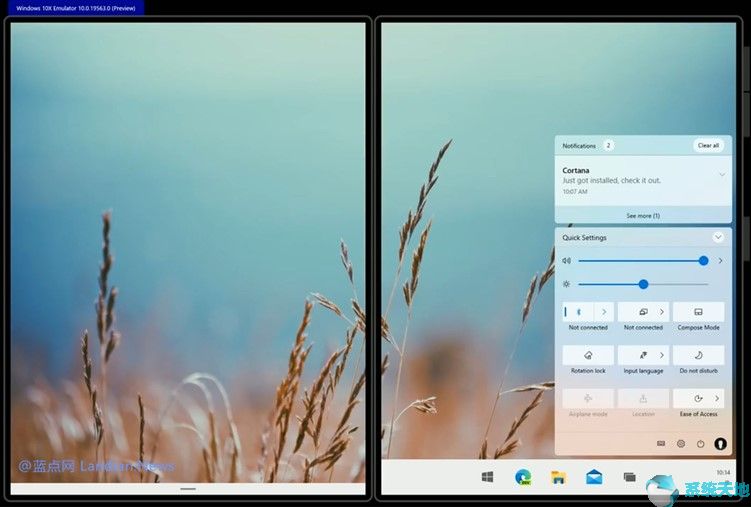Clear all notifications

tap(708, 146)
